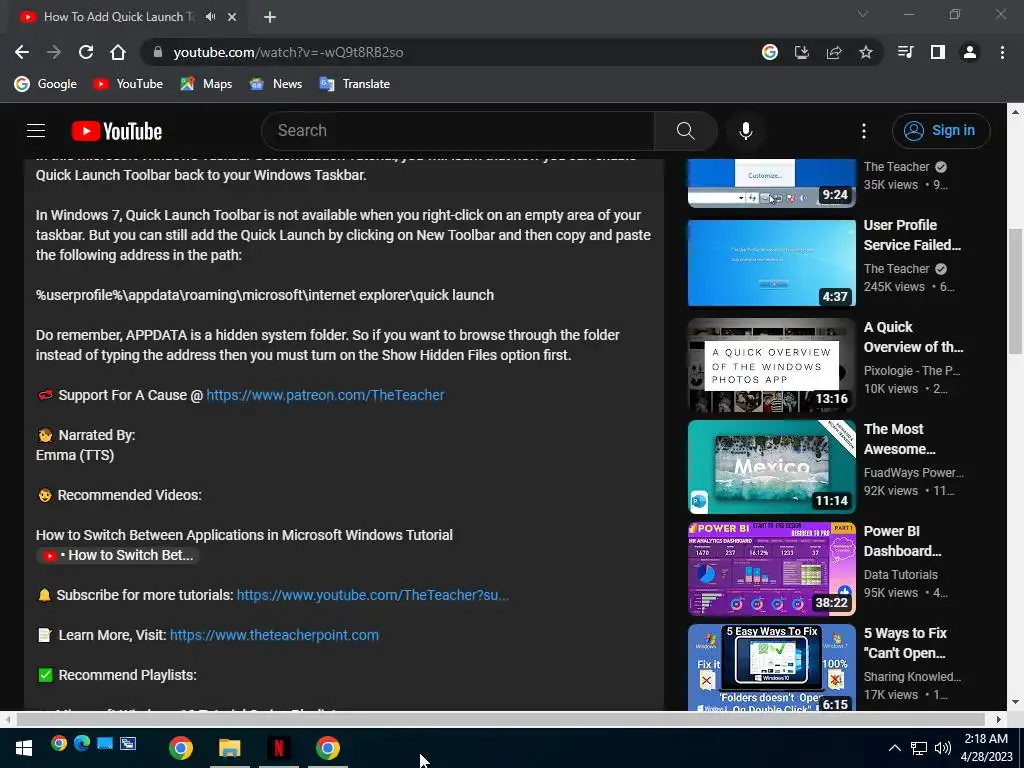Open the Windows Start menu

click(24, 748)
